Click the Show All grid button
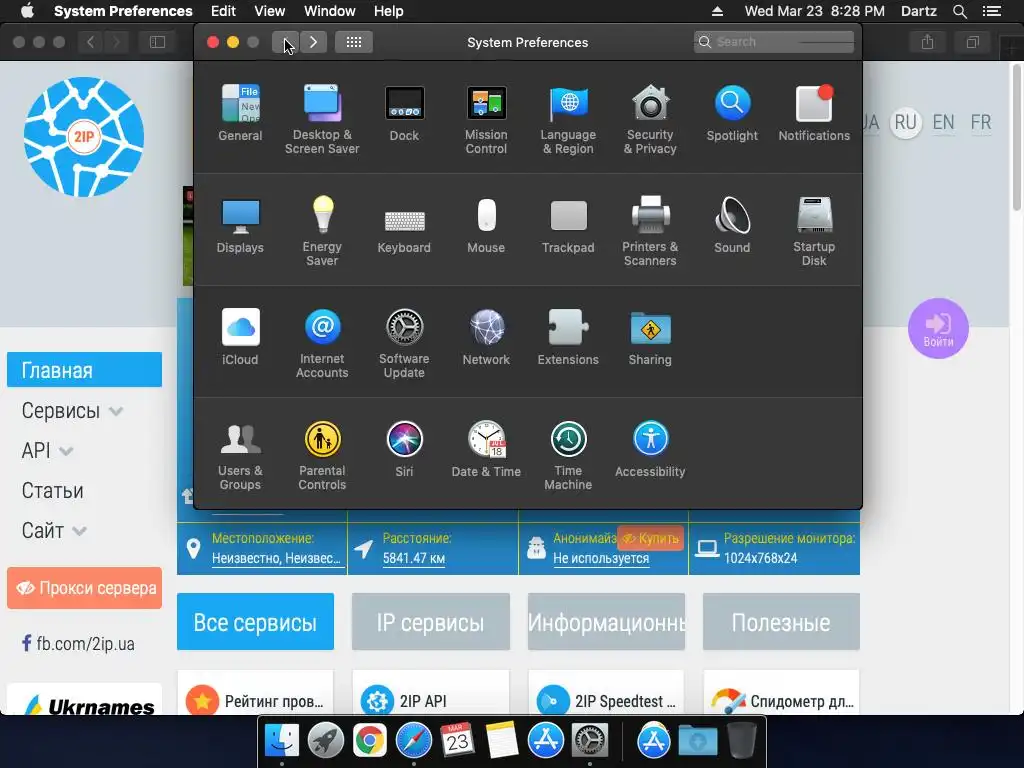The width and height of the screenshot is (1024, 768). (354, 42)
